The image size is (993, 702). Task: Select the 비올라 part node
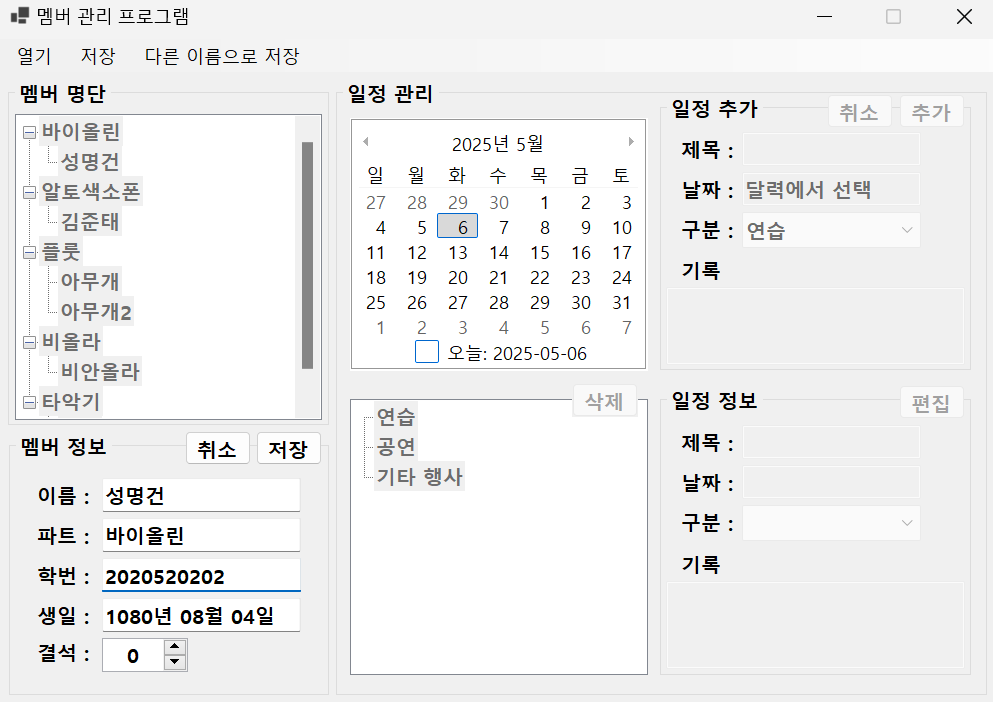pyautogui.click(x=71, y=341)
